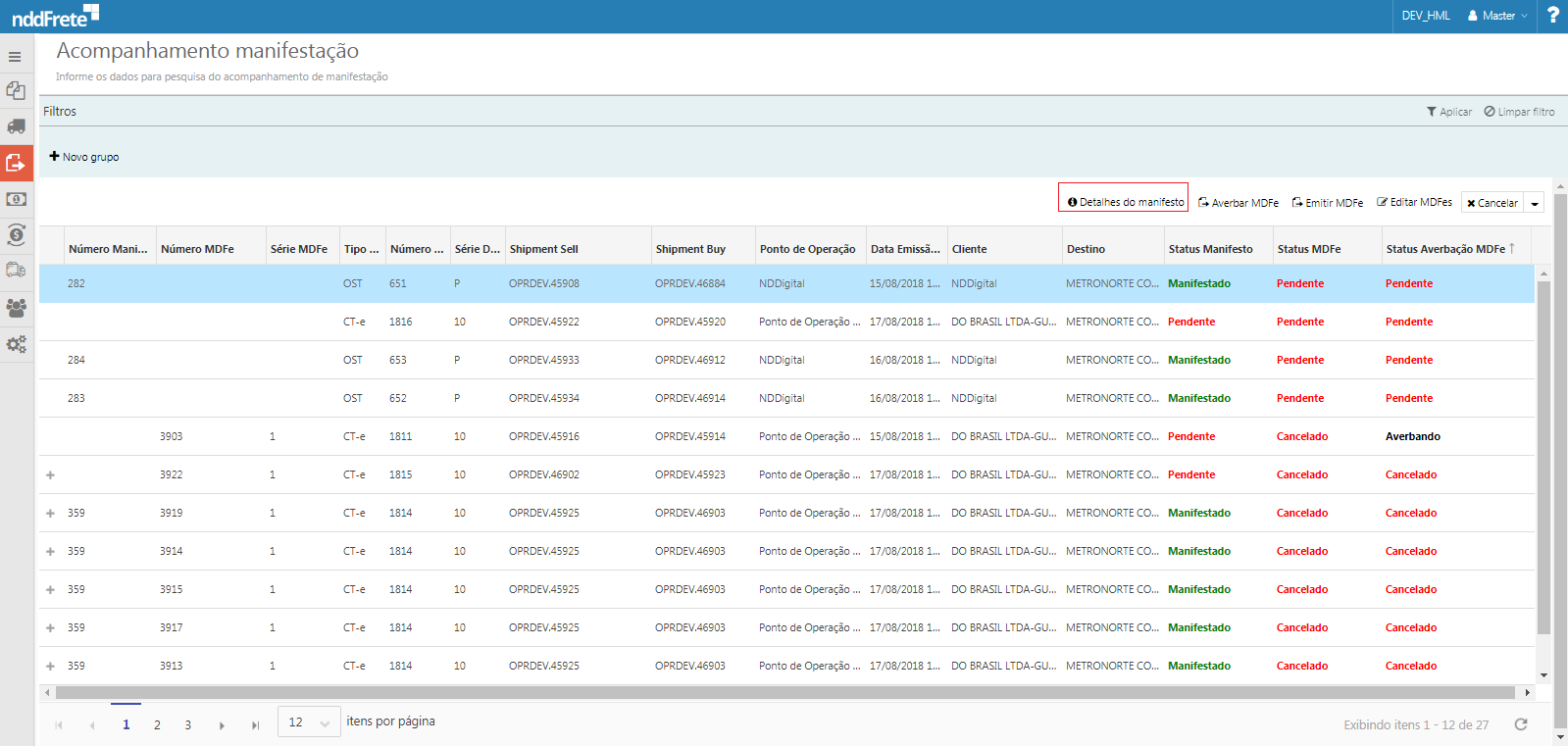
Task: Open the Cancelar split-button dropdown arrow
Action: pyautogui.click(x=1535, y=203)
